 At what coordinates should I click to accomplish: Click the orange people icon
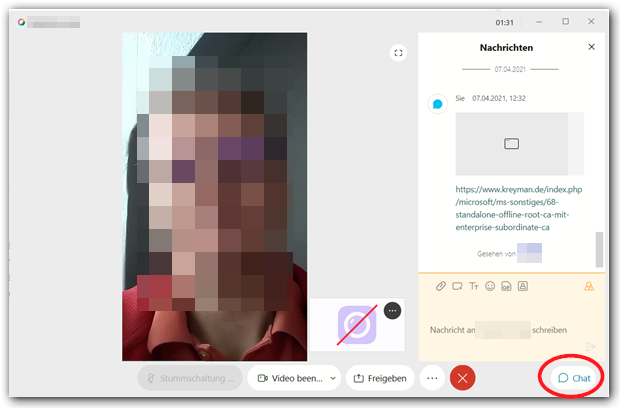(x=589, y=286)
